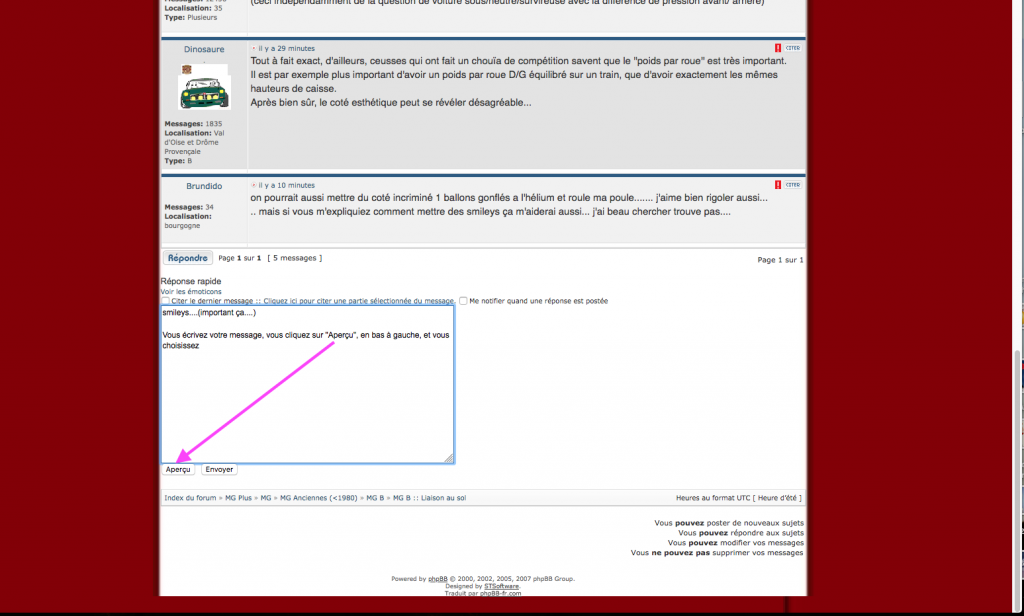
Task: Click the "Messages: 34" text under Brundido
Action: pyautogui.click(x=189, y=207)
